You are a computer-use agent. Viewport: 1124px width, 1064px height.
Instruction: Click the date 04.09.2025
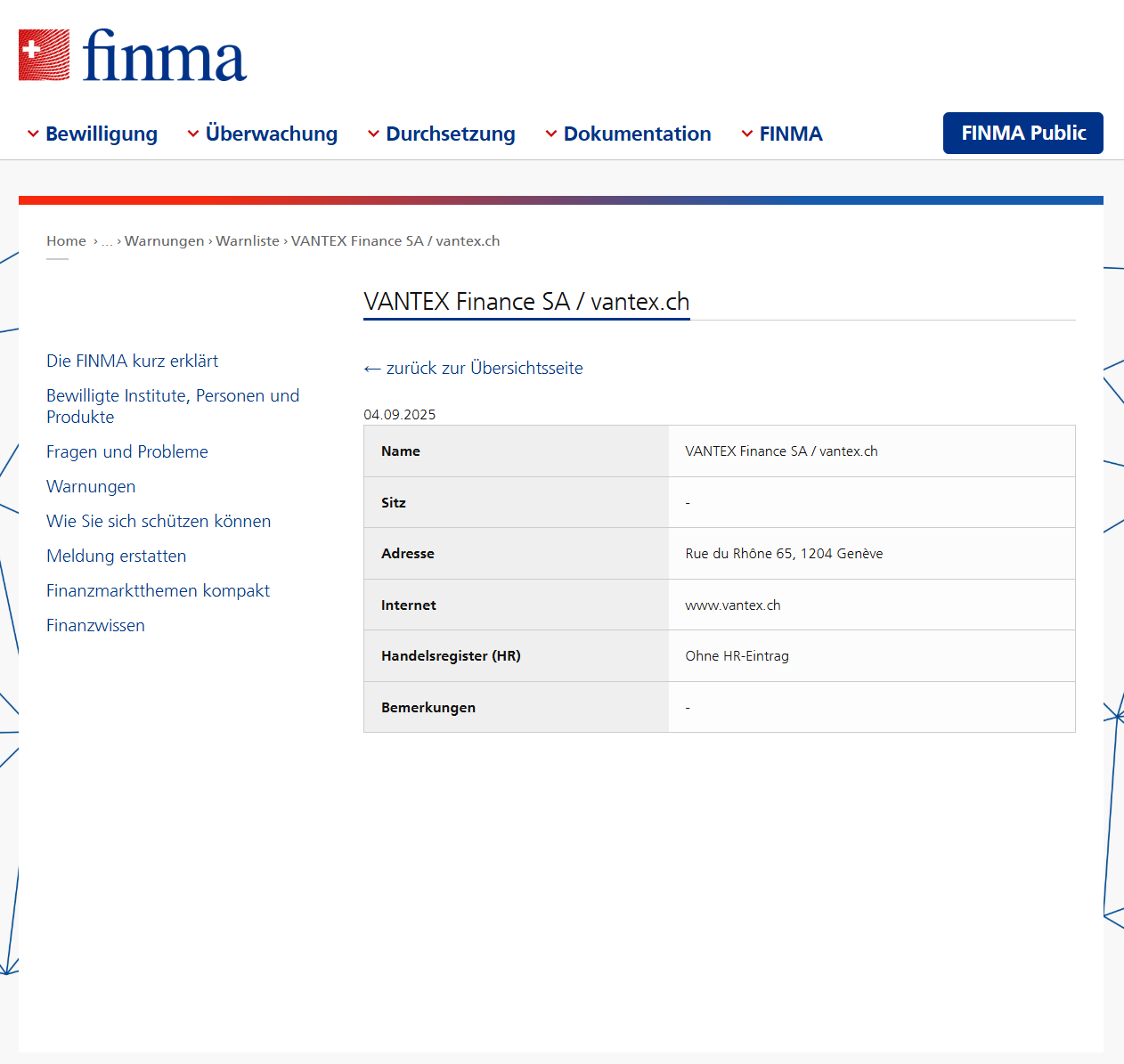400,415
